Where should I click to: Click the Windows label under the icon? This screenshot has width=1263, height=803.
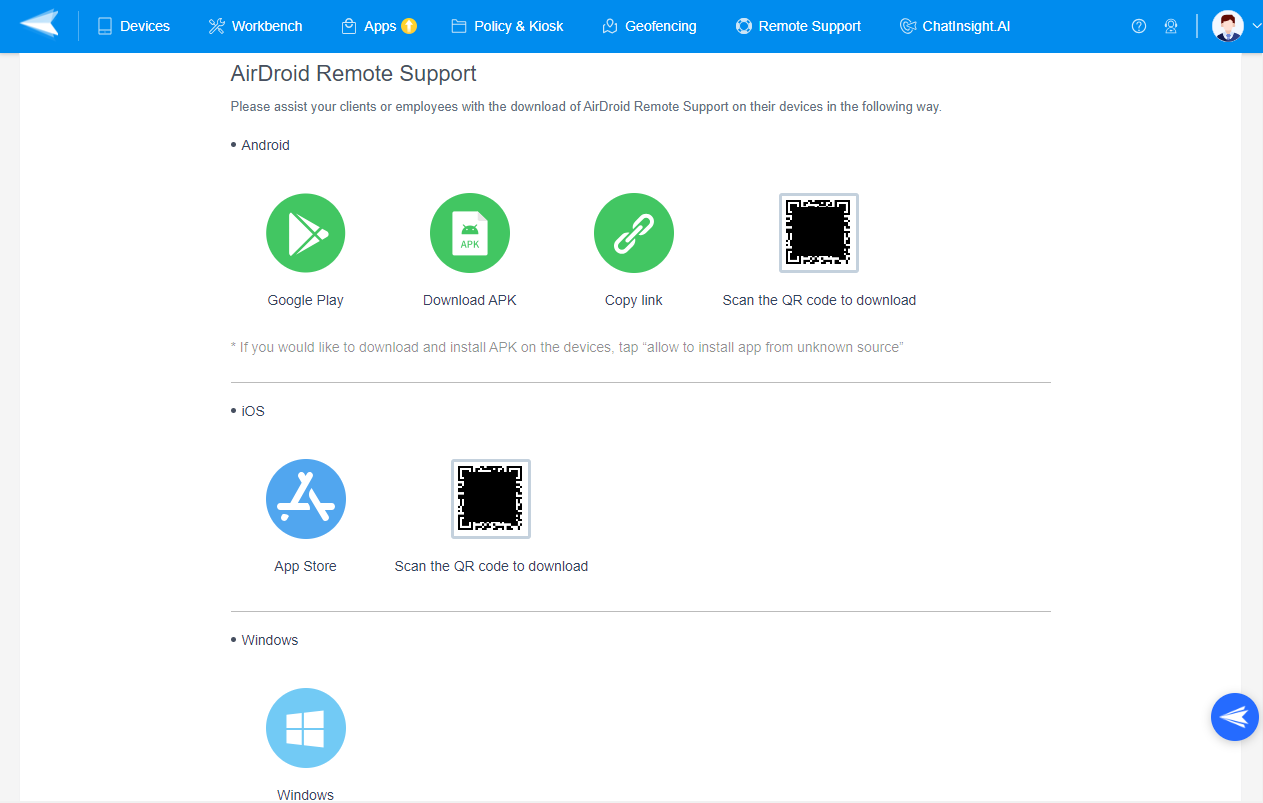pyautogui.click(x=306, y=795)
